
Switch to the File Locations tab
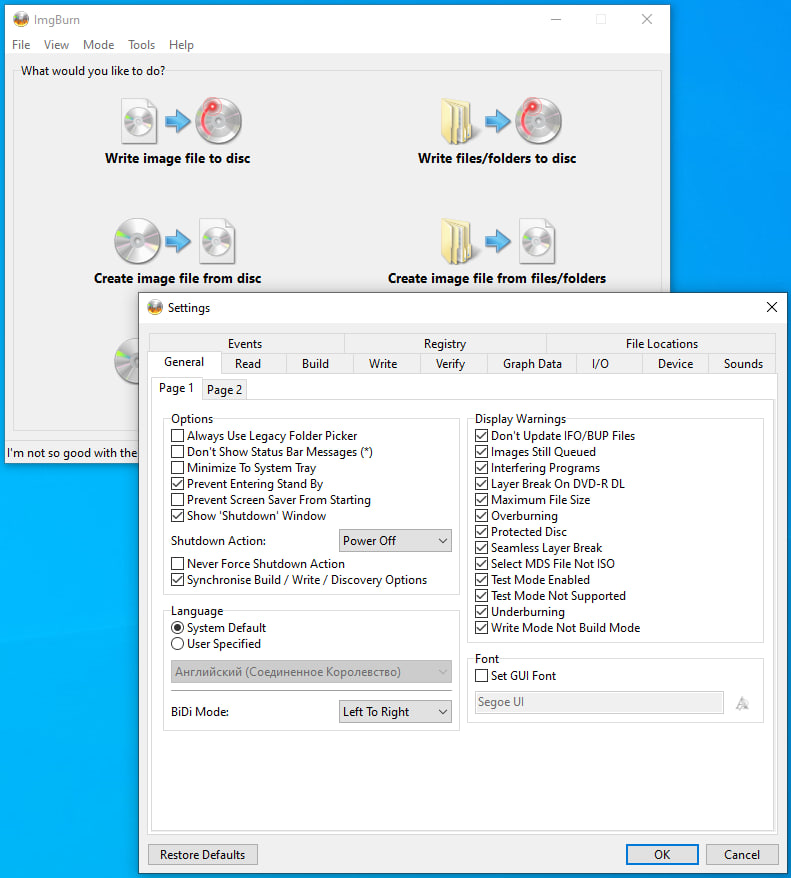pos(662,344)
